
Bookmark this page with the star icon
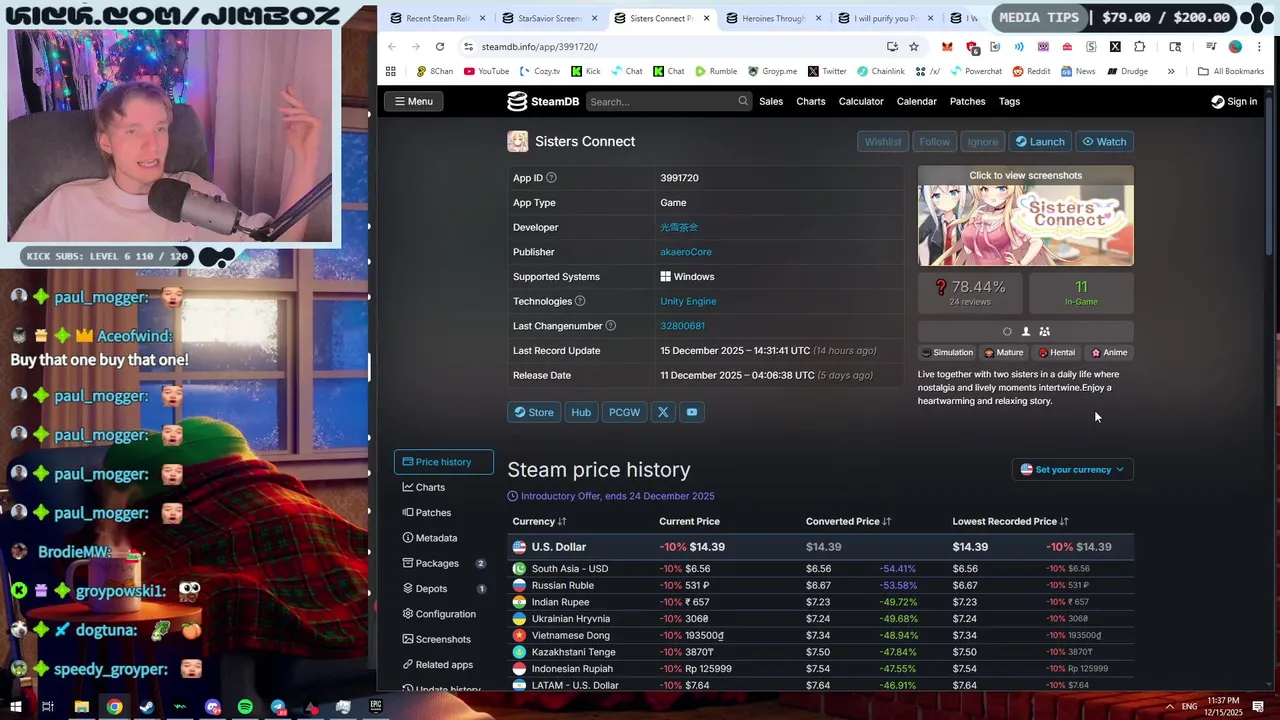click(x=914, y=47)
